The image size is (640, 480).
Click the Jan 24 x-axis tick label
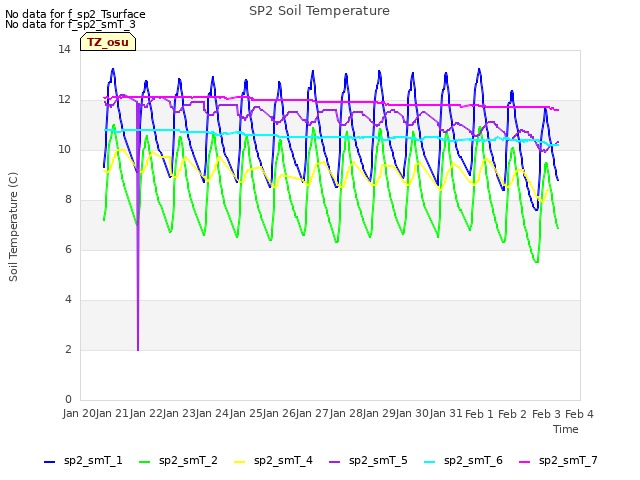coord(212,414)
